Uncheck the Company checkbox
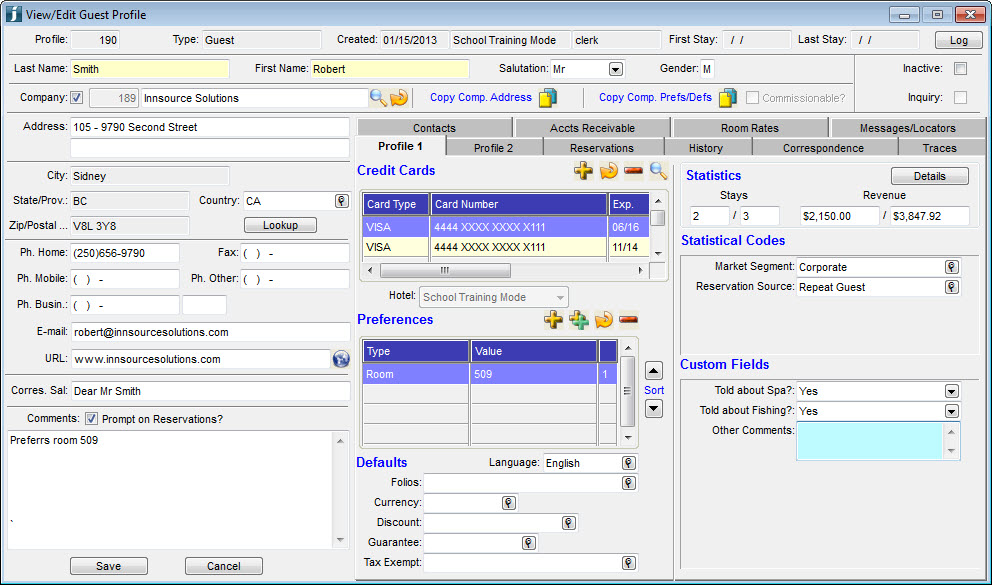 click(77, 98)
